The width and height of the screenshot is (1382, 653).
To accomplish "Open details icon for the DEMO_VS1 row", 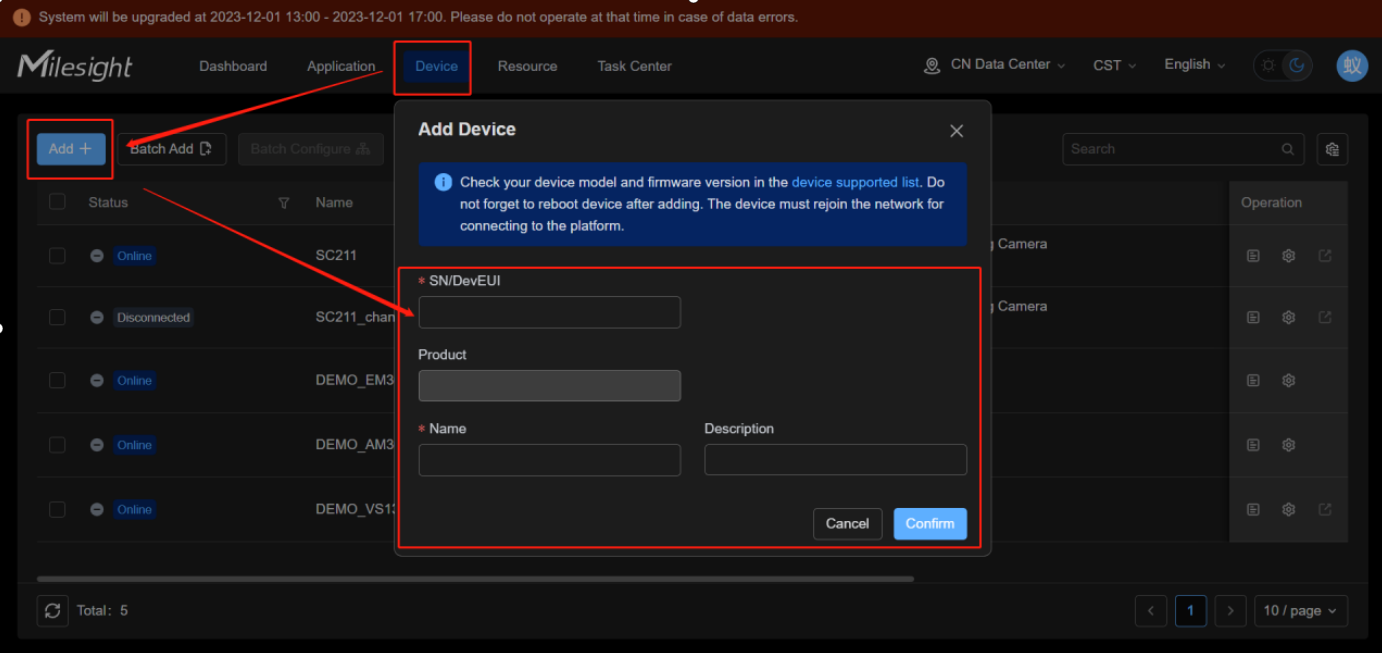I will point(1253,509).
